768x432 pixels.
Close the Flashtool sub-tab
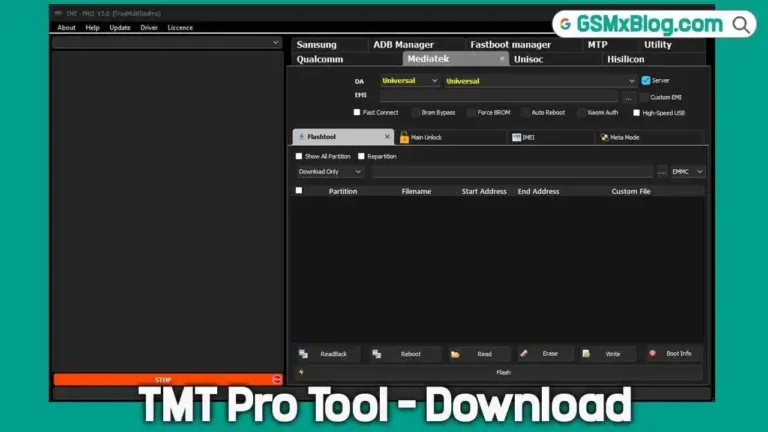click(x=387, y=137)
